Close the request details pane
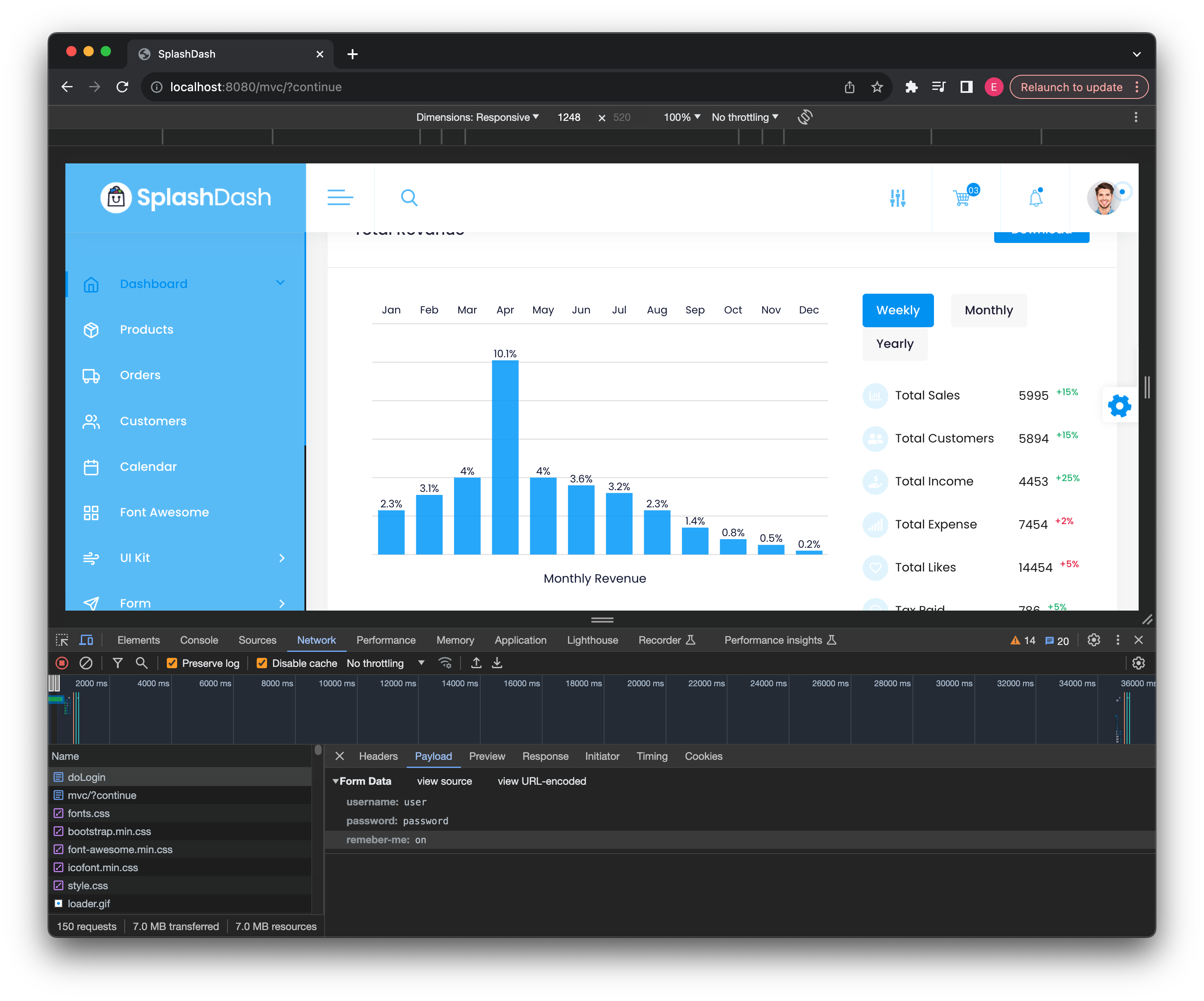The width and height of the screenshot is (1204, 1001). [339, 757]
